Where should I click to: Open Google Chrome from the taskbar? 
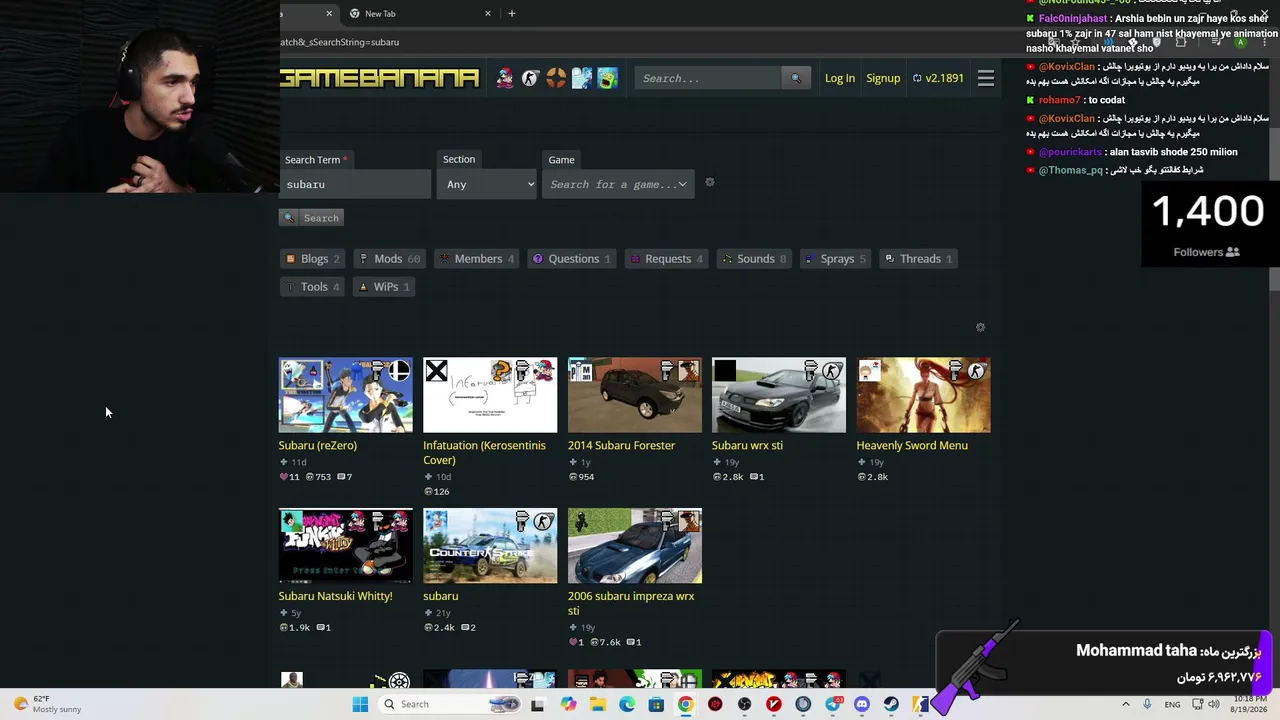click(685, 704)
